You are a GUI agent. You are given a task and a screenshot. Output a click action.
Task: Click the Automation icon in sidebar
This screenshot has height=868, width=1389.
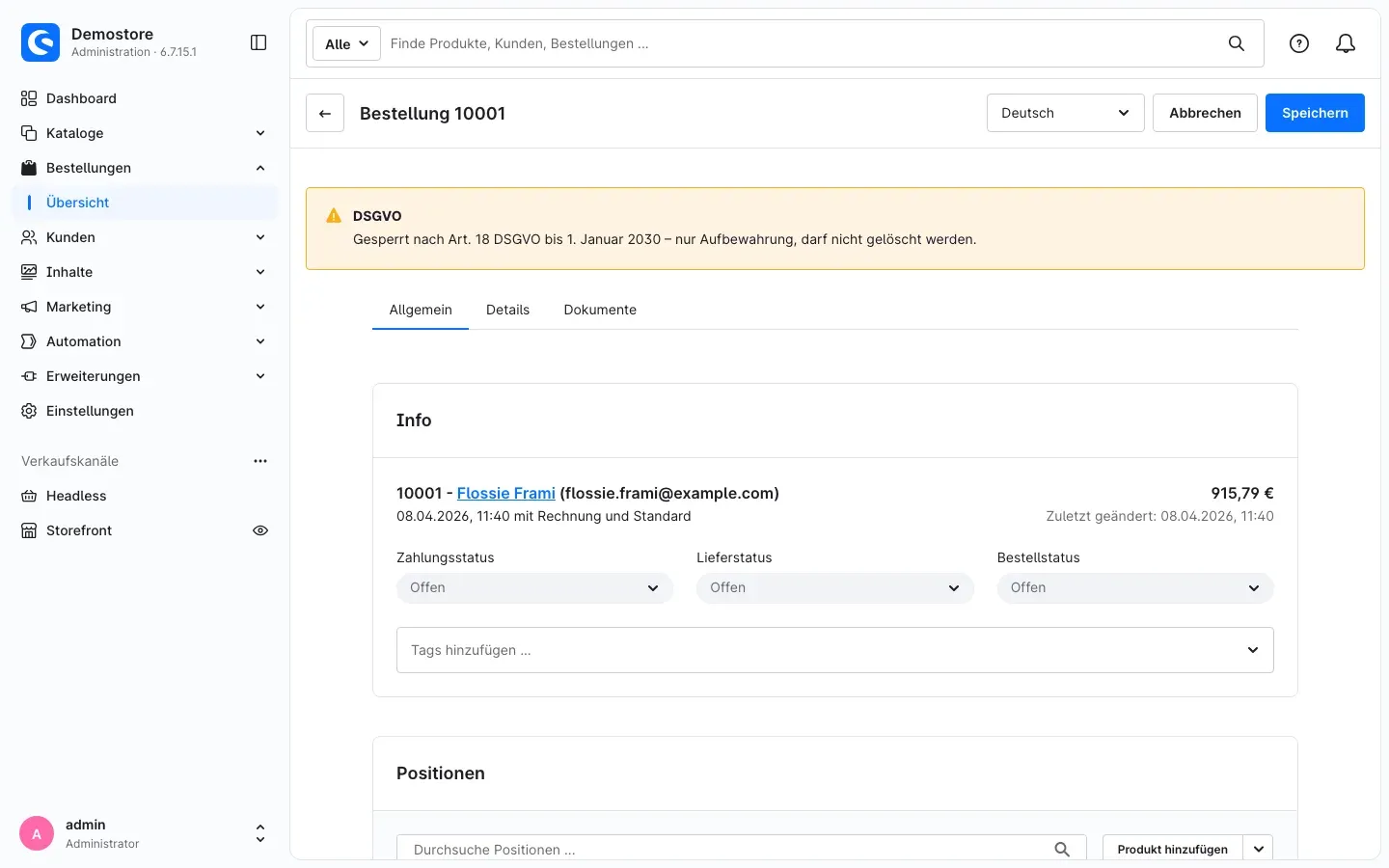[x=29, y=341]
